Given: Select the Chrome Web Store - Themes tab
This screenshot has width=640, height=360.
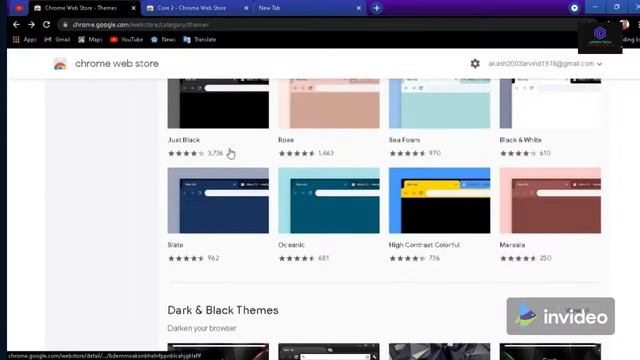Looking at the screenshot, I should point(84,8).
